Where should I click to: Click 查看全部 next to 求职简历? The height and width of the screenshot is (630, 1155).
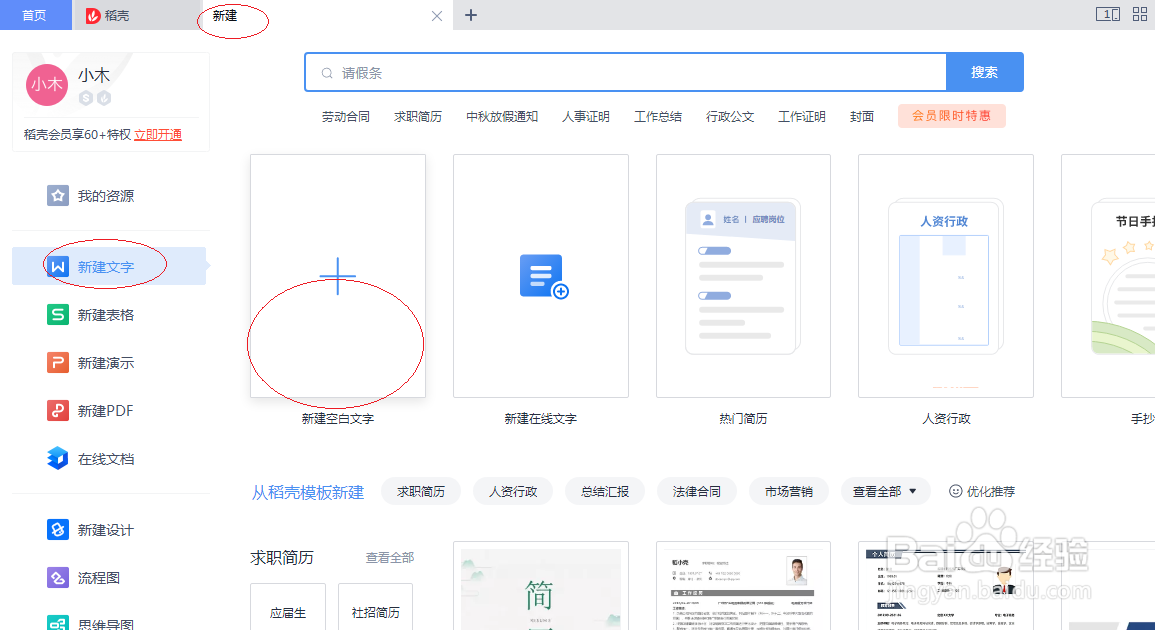(x=390, y=558)
